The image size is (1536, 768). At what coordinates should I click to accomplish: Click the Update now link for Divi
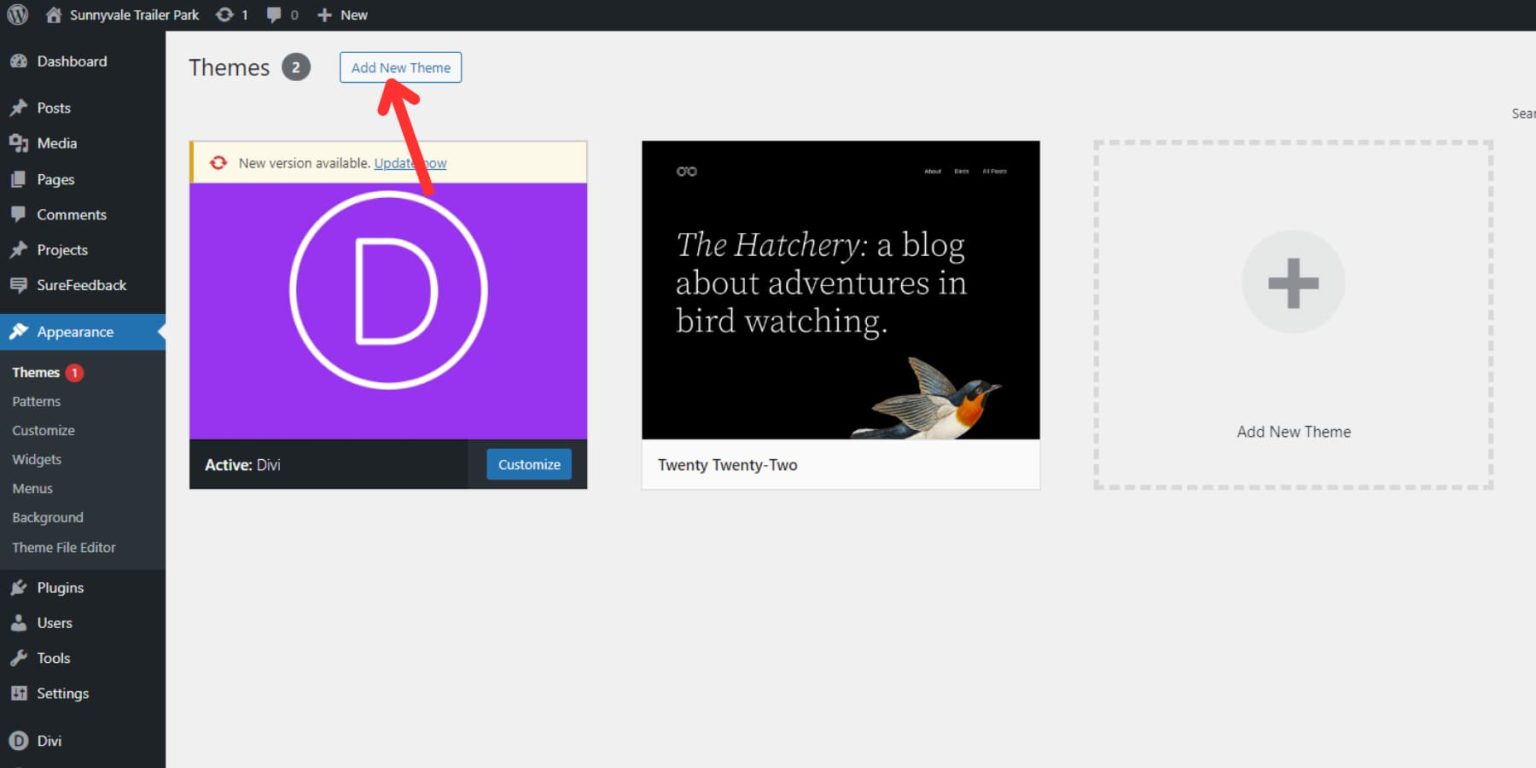point(410,163)
